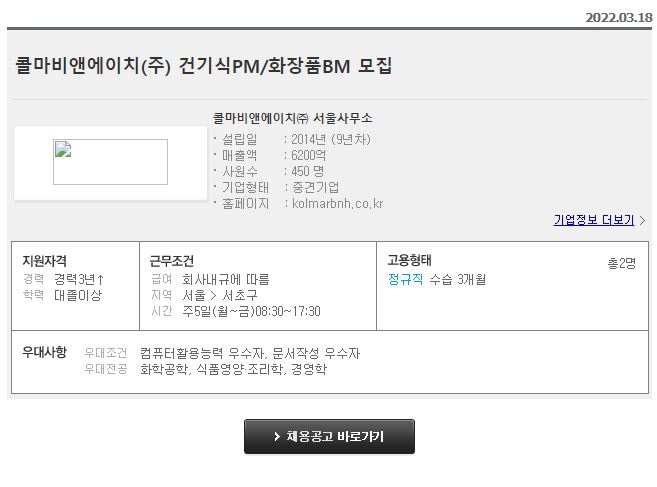Screen dimensions: 657x487
Task: Click the date 2022.03.18
Action: pyautogui.click(x=619, y=18)
